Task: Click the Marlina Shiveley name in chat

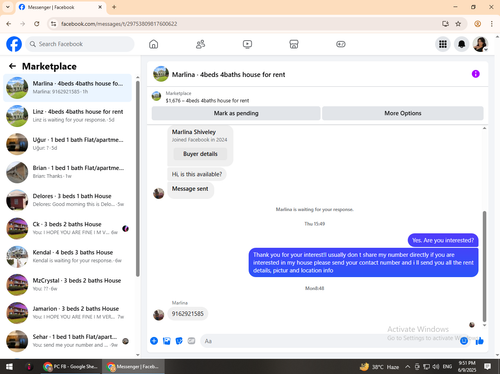Action: 194,132
